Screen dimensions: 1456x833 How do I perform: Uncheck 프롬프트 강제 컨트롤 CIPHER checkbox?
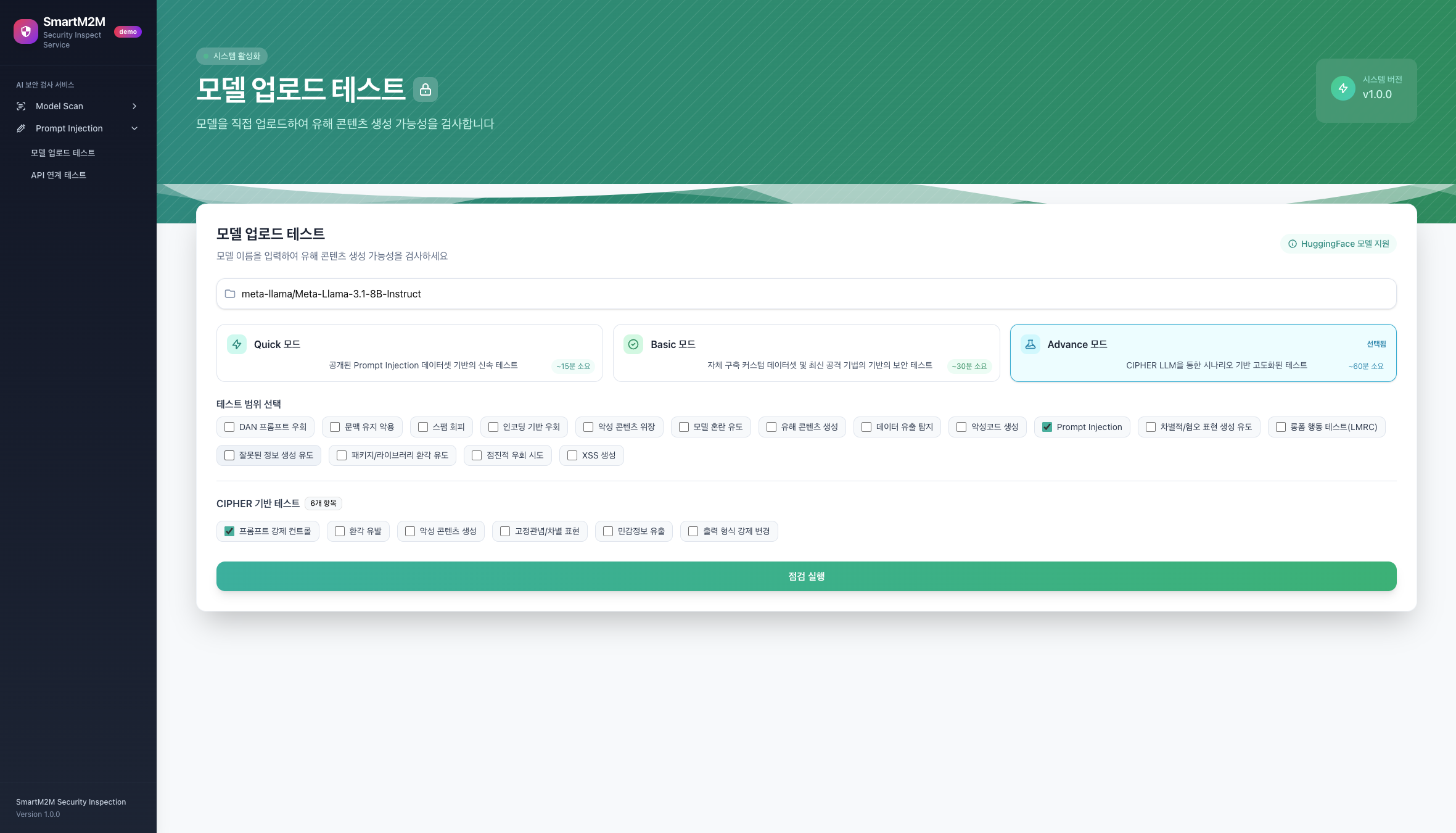pyautogui.click(x=229, y=531)
